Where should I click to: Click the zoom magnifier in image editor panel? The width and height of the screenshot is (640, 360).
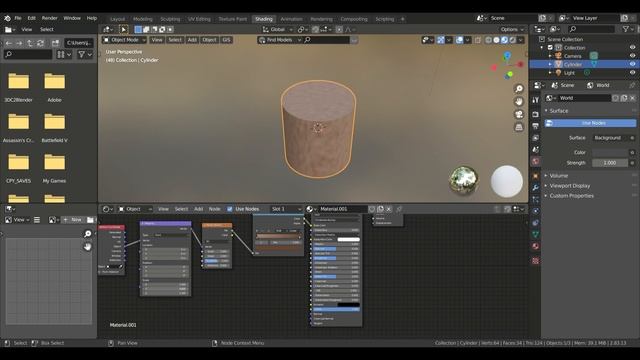click(87, 234)
